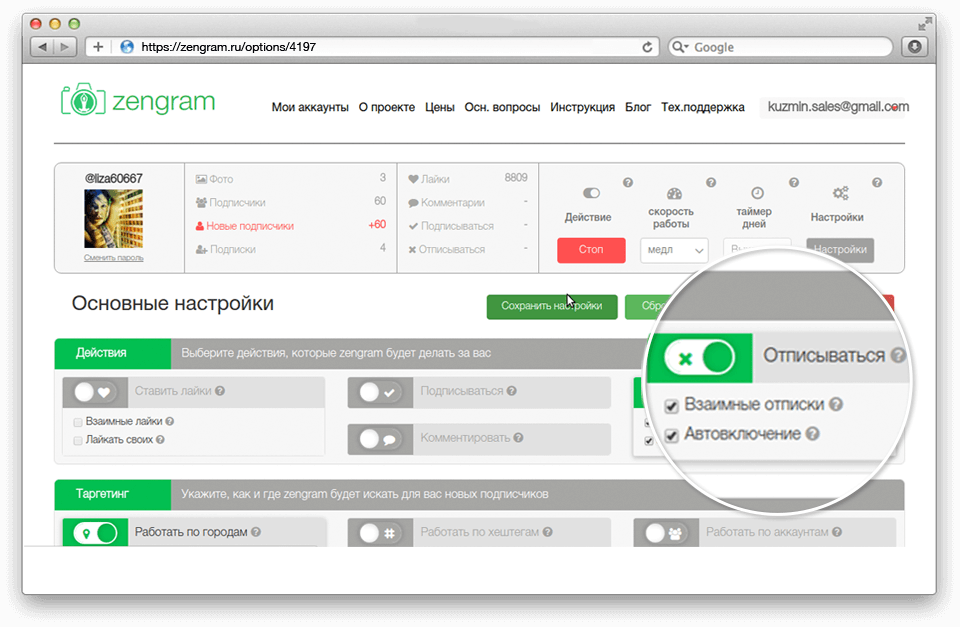
Task: Open the Цены menu item
Action: pos(439,107)
